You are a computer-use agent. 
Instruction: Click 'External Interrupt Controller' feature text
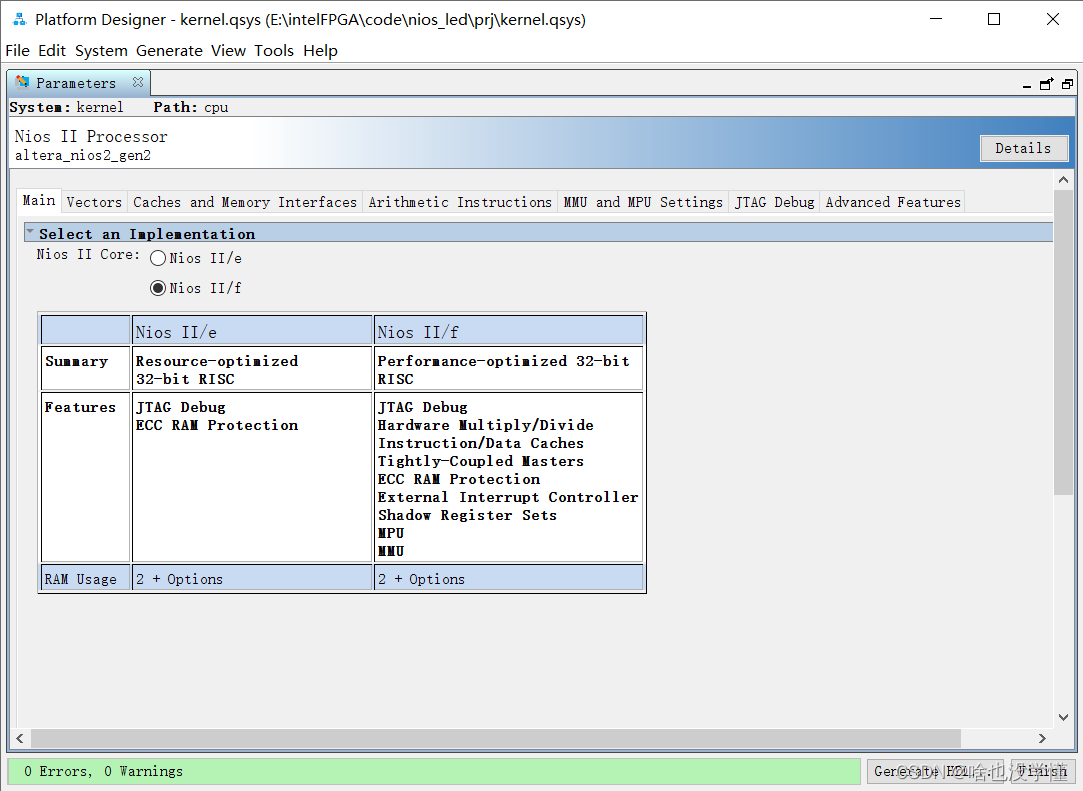tap(508, 497)
